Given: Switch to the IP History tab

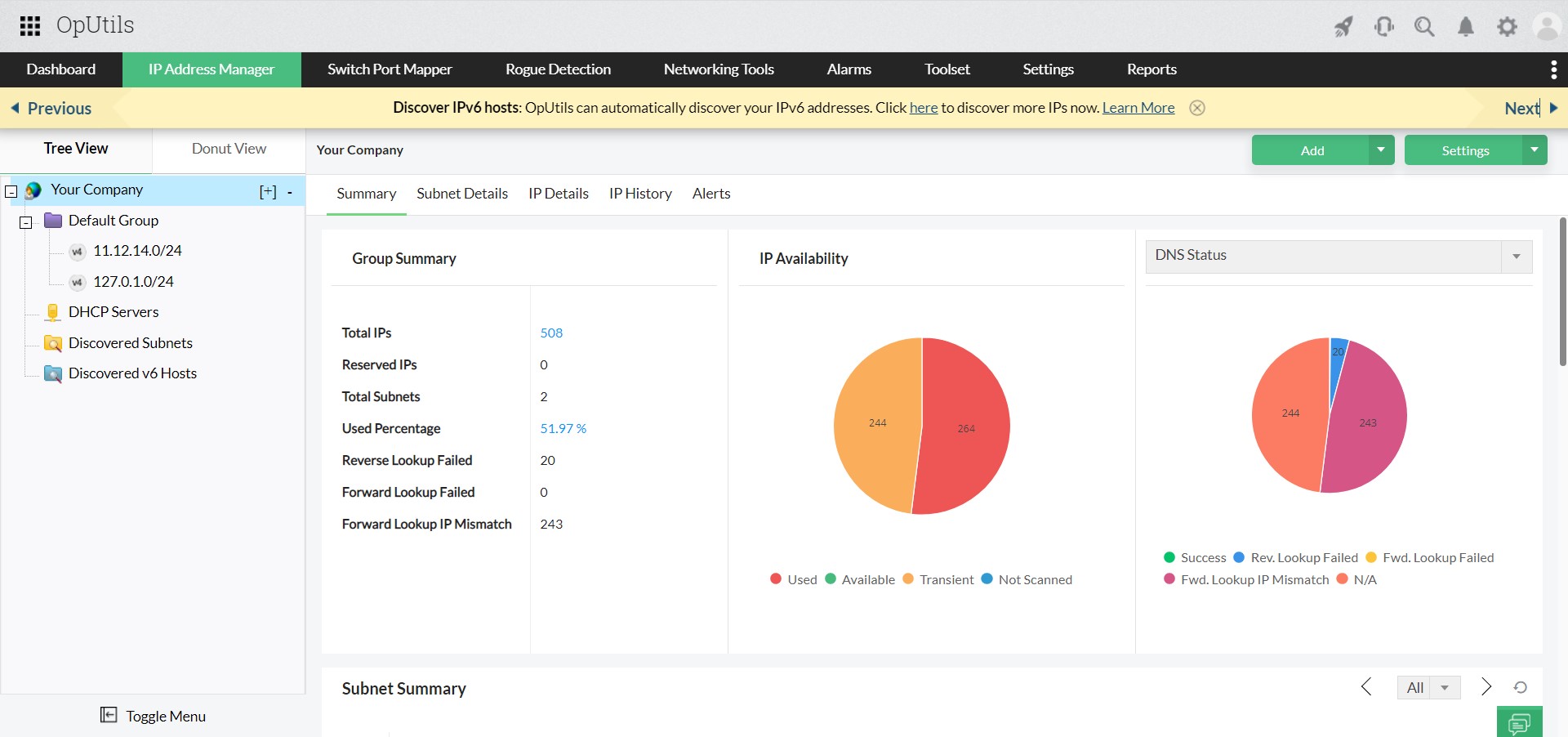Looking at the screenshot, I should 640,193.
